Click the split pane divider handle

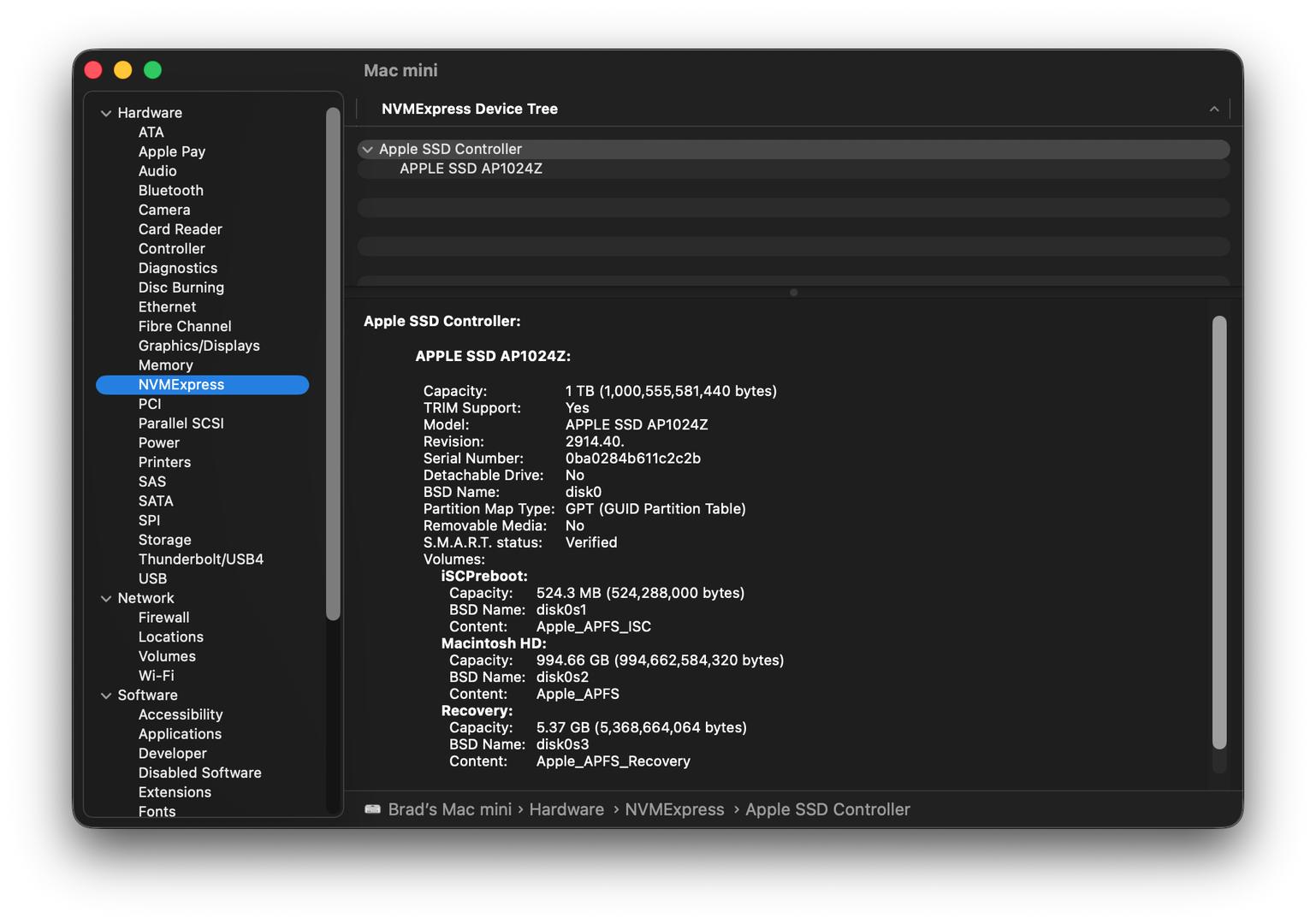(794, 293)
